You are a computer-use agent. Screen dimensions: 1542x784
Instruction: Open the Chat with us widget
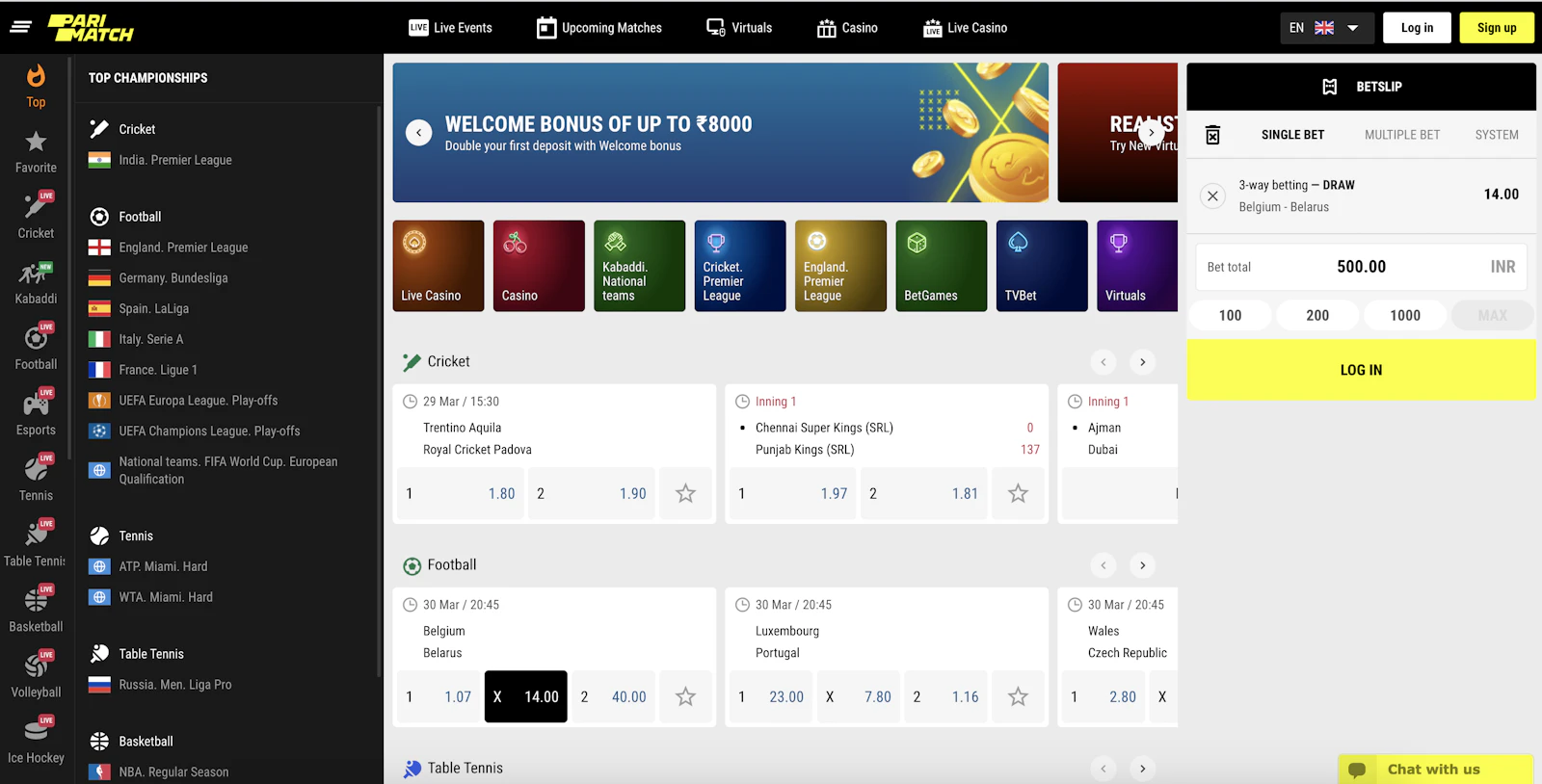click(1434, 769)
